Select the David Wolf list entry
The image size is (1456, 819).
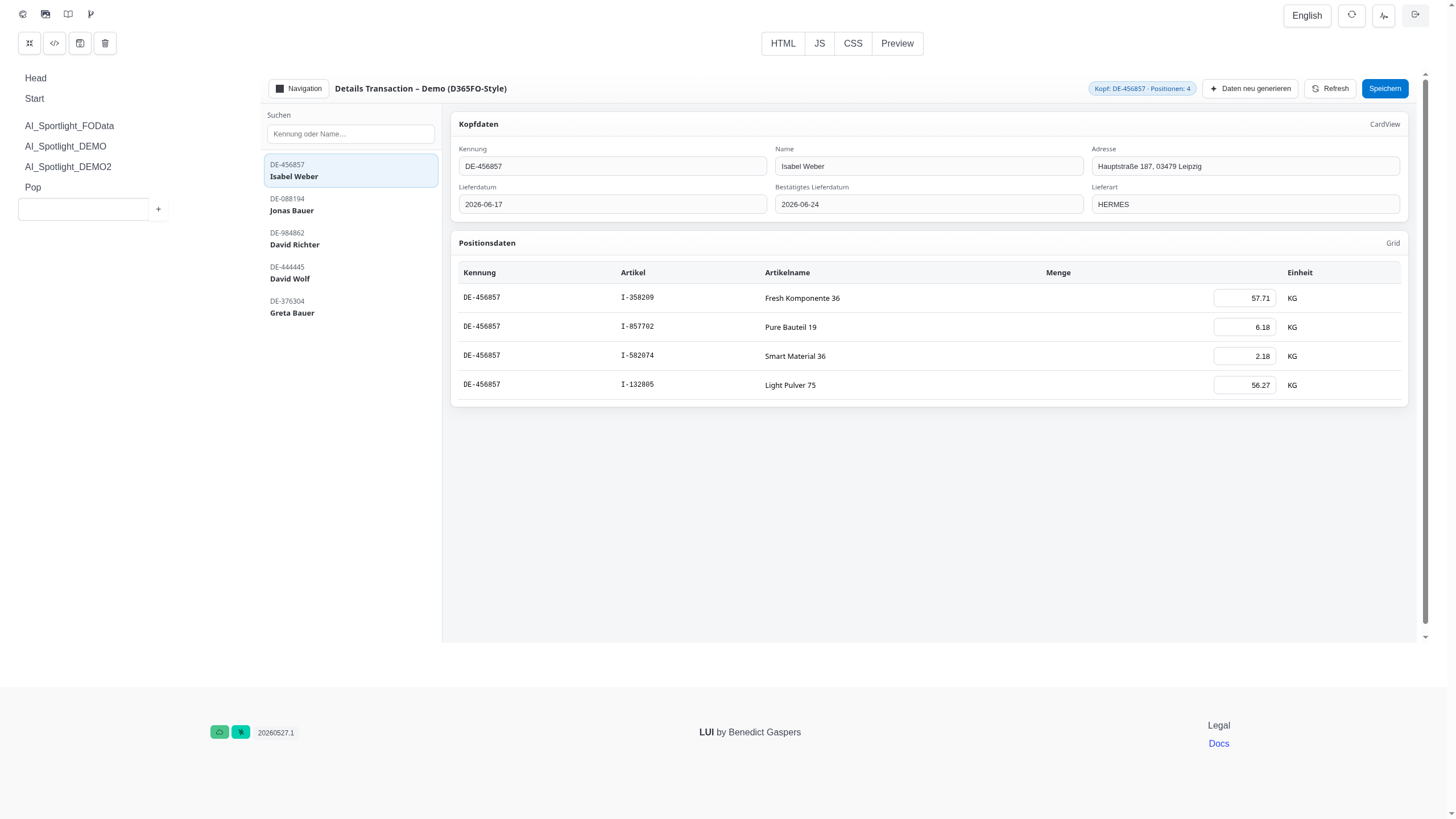click(351, 273)
